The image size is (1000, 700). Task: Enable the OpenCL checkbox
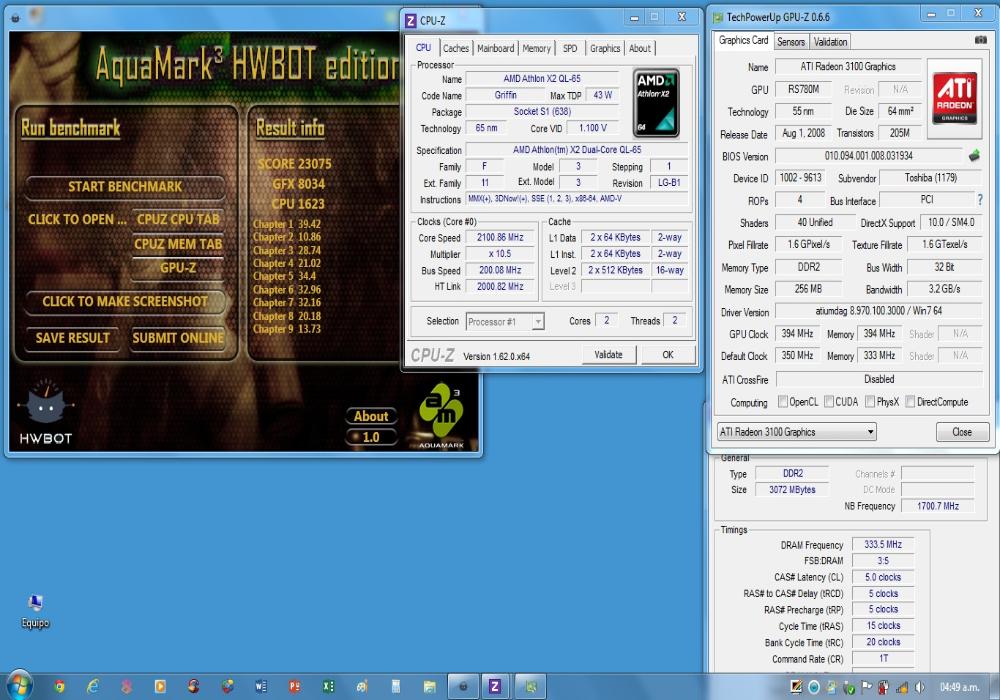click(x=783, y=402)
